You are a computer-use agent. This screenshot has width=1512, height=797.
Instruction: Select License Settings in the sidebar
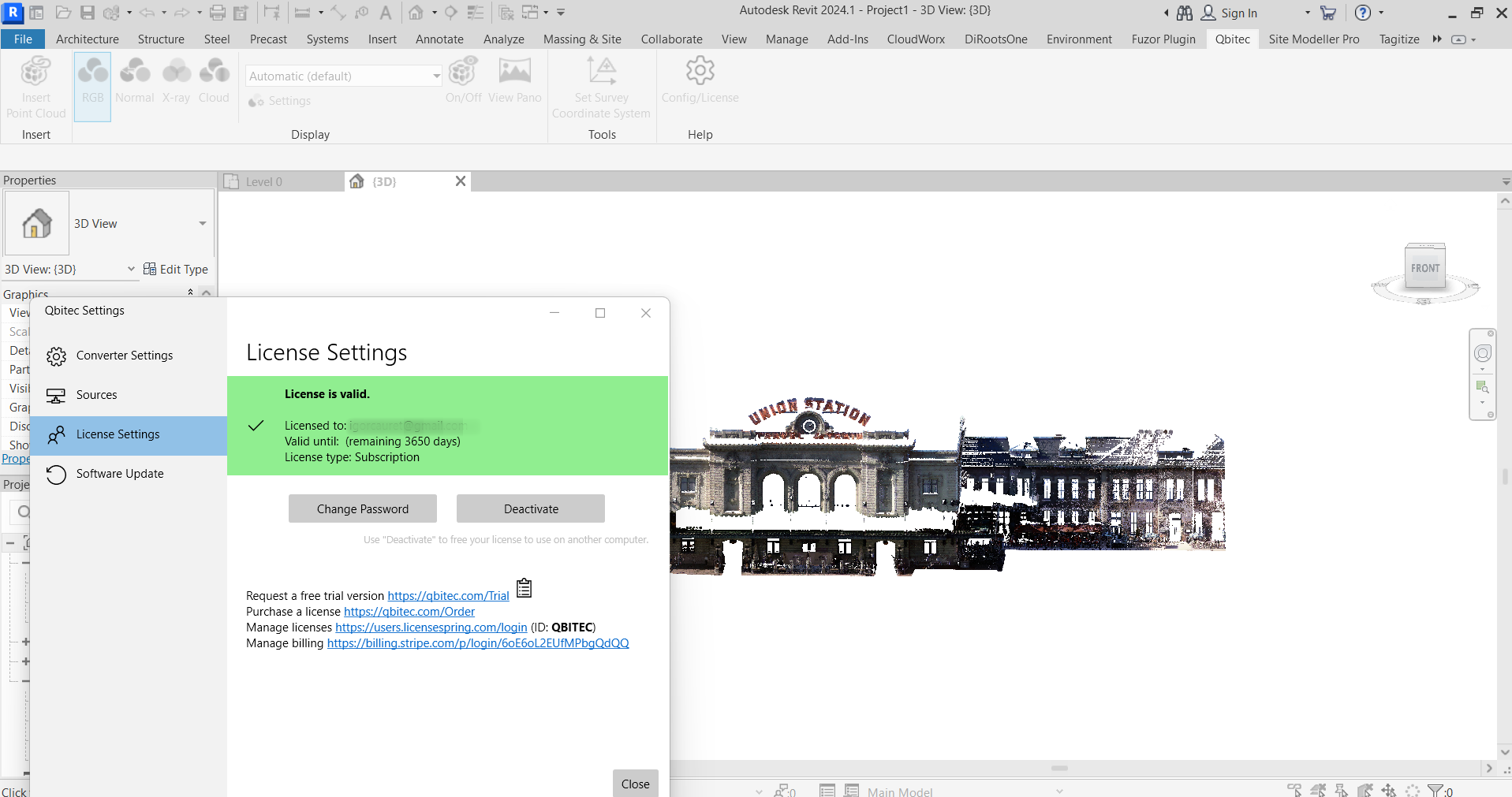(129, 434)
